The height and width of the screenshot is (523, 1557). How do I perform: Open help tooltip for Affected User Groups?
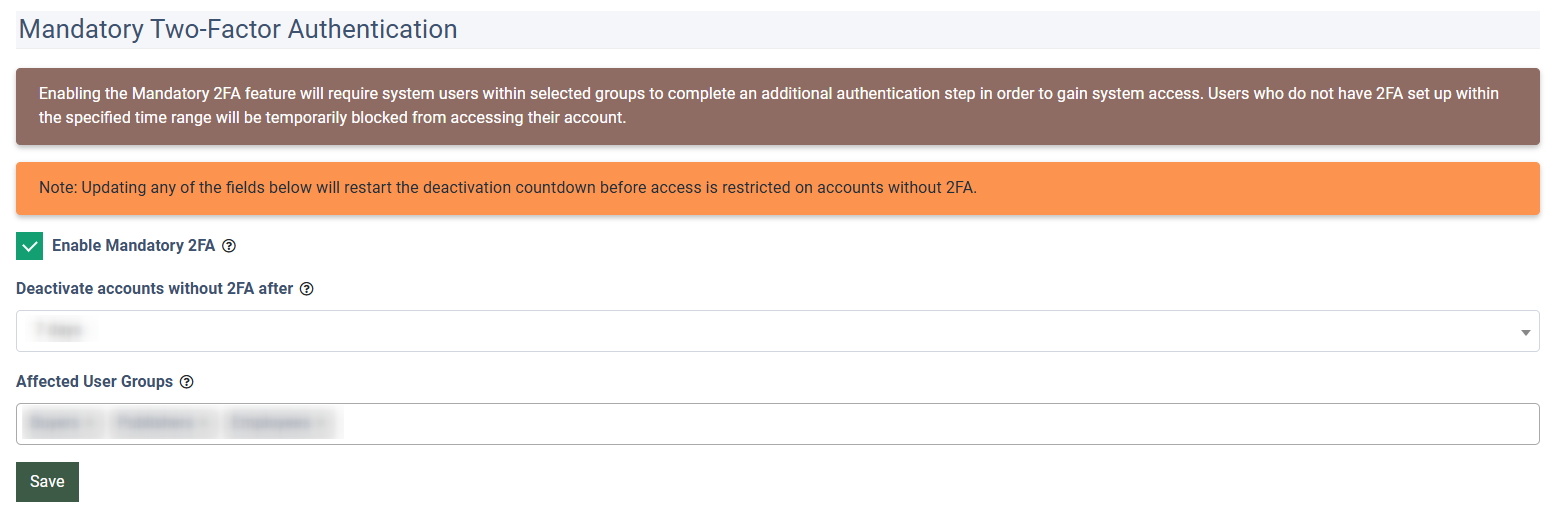[186, 382]
